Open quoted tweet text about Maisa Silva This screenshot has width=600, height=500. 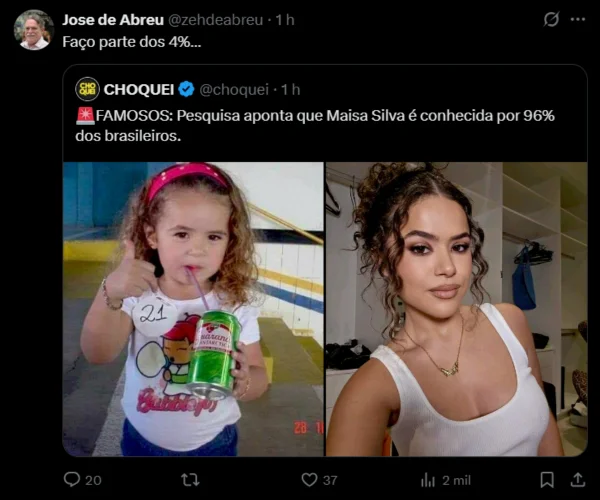coord(315,125)
